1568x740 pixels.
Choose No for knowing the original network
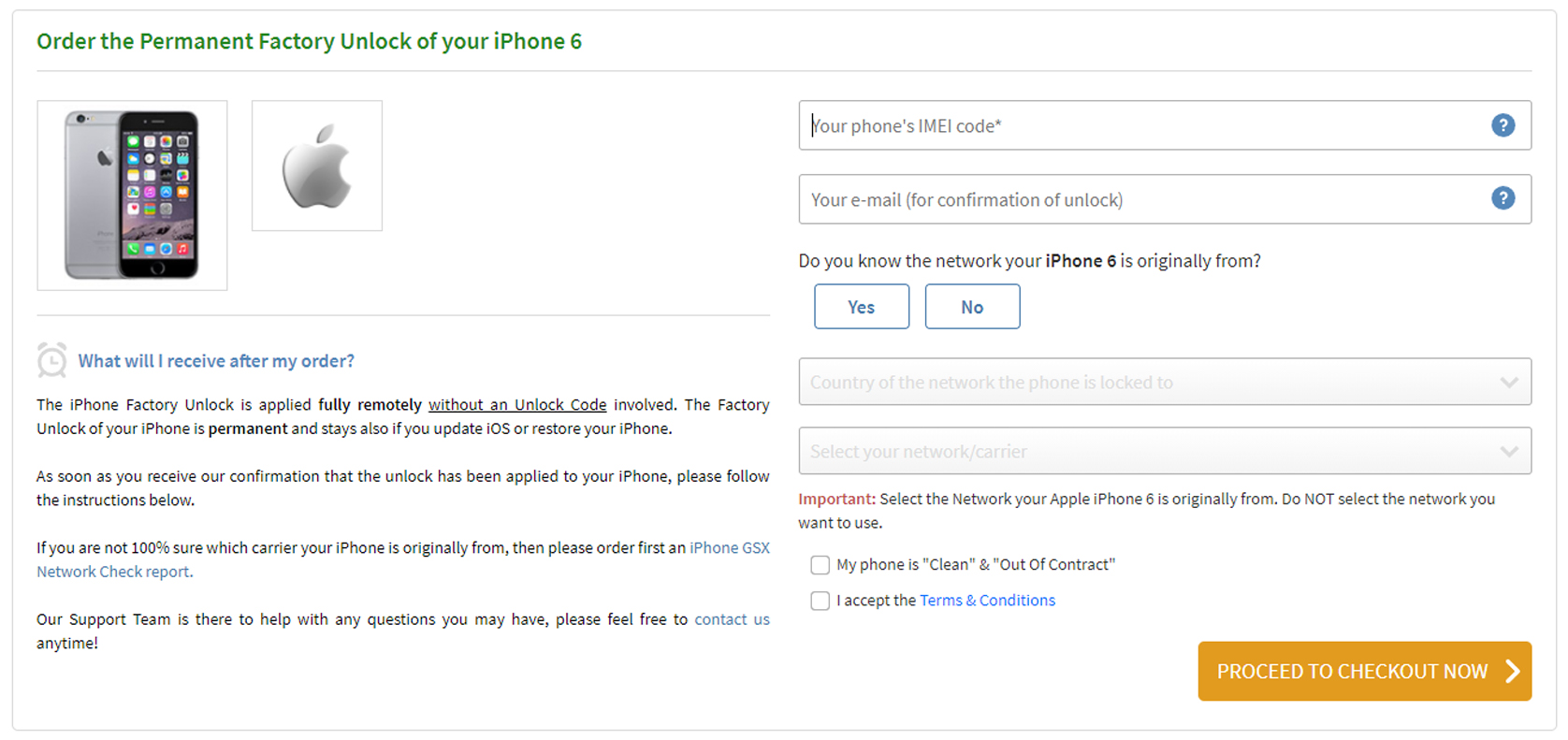pyautogui.click(x=972, y=307)
